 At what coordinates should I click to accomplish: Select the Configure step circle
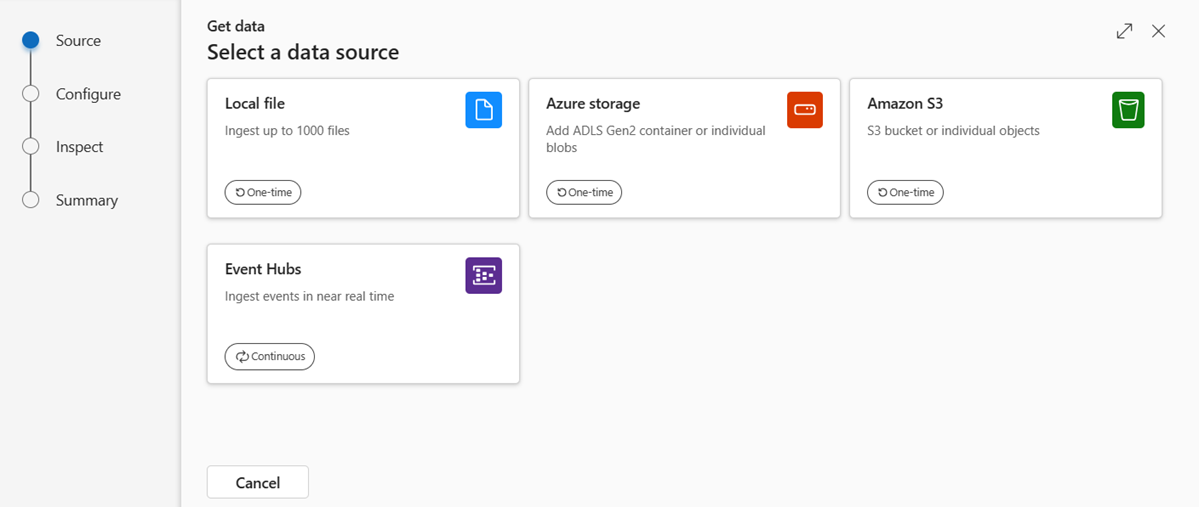(x=31, y=94)
